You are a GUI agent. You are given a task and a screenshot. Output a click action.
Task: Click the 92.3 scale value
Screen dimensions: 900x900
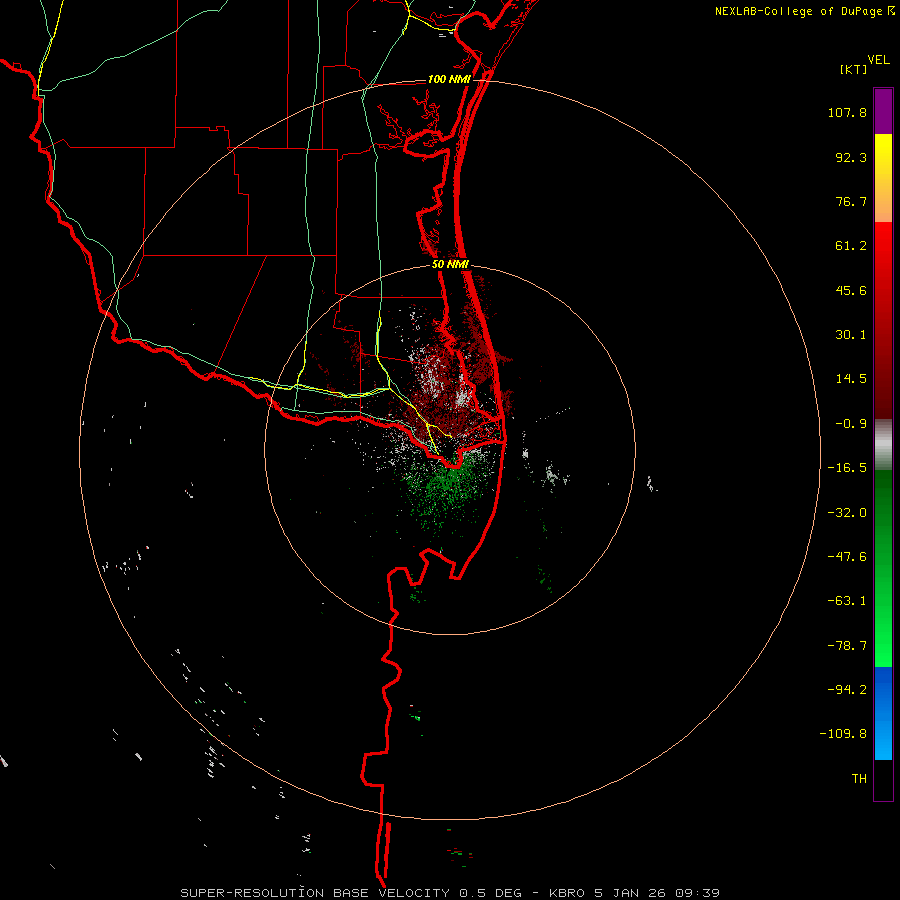pos(851,157)
